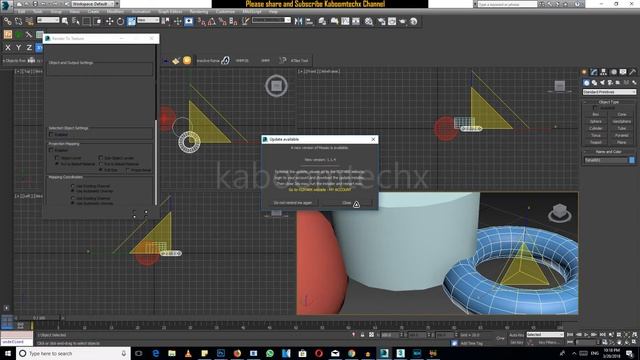Click the Unlink Selection tool
This screenshot has height=360, width=640.
pyautogui.click(x=18, y=21)
